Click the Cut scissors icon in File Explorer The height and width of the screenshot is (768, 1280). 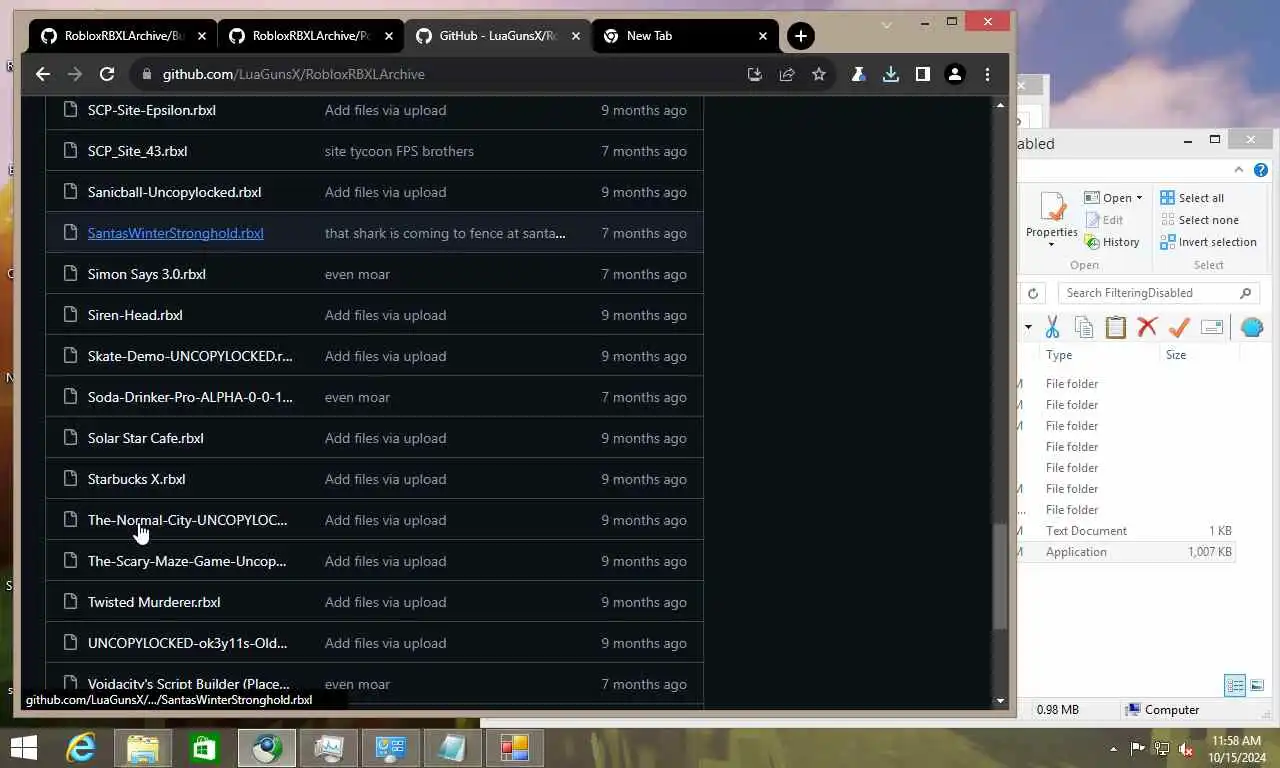click(x=1052, y=327)
